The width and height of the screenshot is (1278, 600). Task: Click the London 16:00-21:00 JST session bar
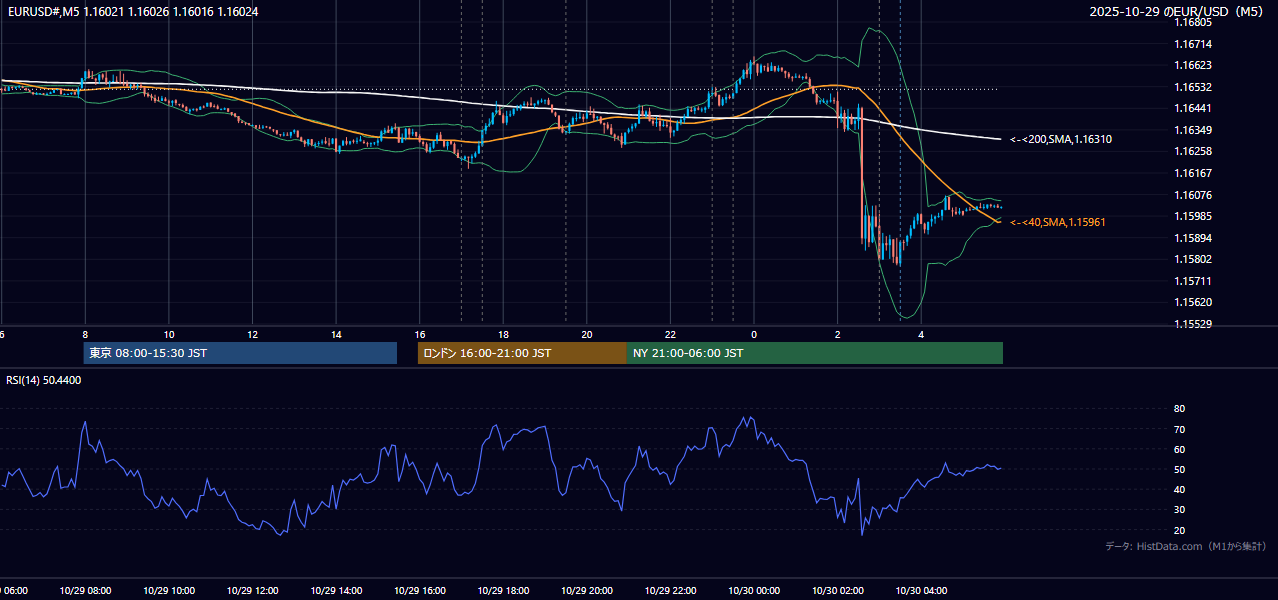(x=522, y=353)
